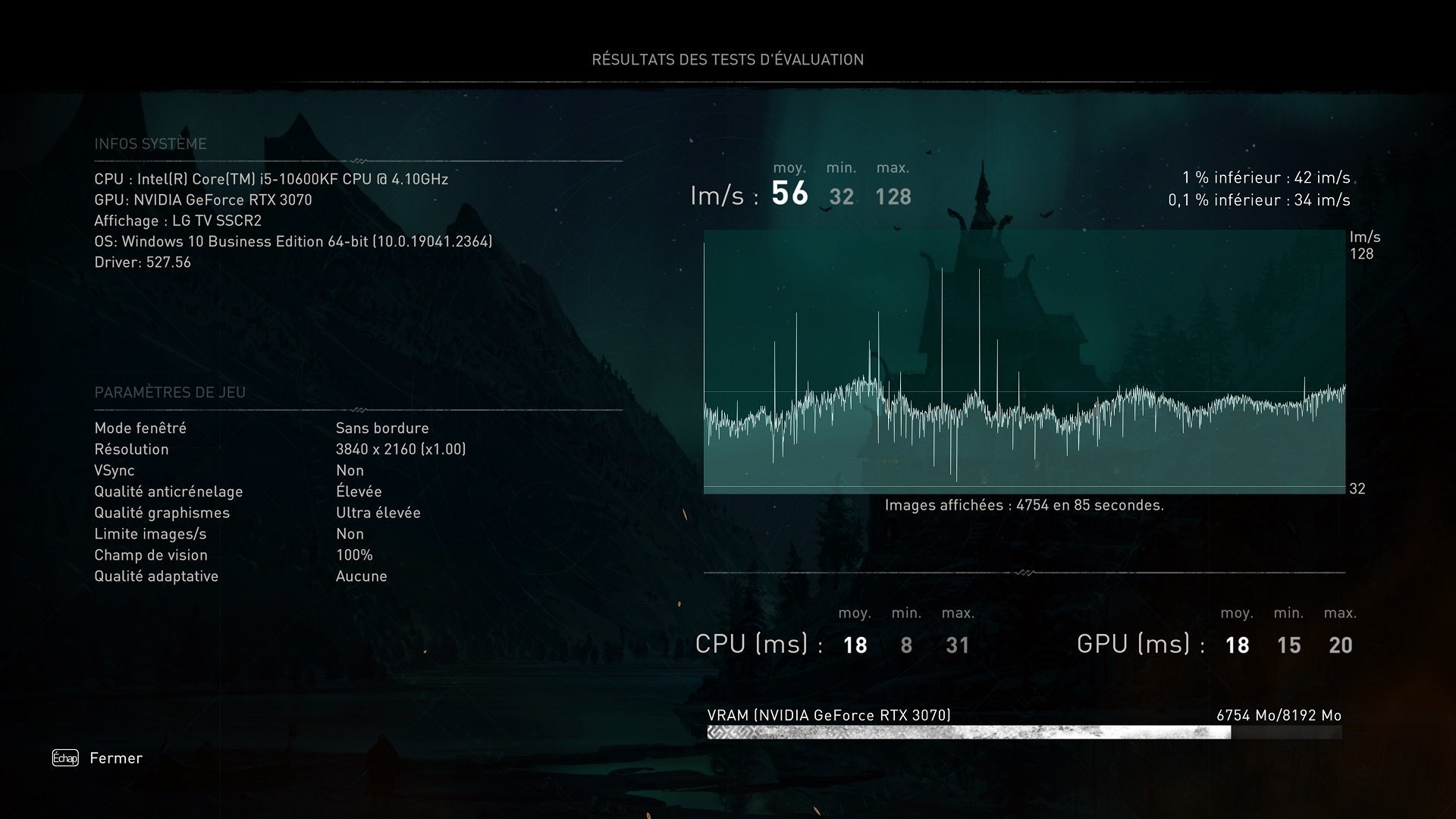Viewport: 1456px width, 819px height.
Task: Click the 1 % inférieur 42 im/s text
Action: click(1266, 177)
